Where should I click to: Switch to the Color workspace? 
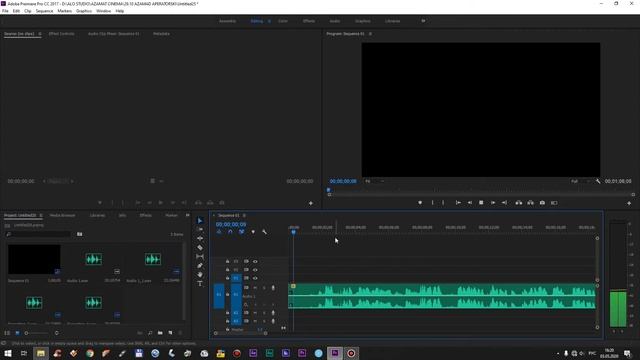(x=283, y=21)
